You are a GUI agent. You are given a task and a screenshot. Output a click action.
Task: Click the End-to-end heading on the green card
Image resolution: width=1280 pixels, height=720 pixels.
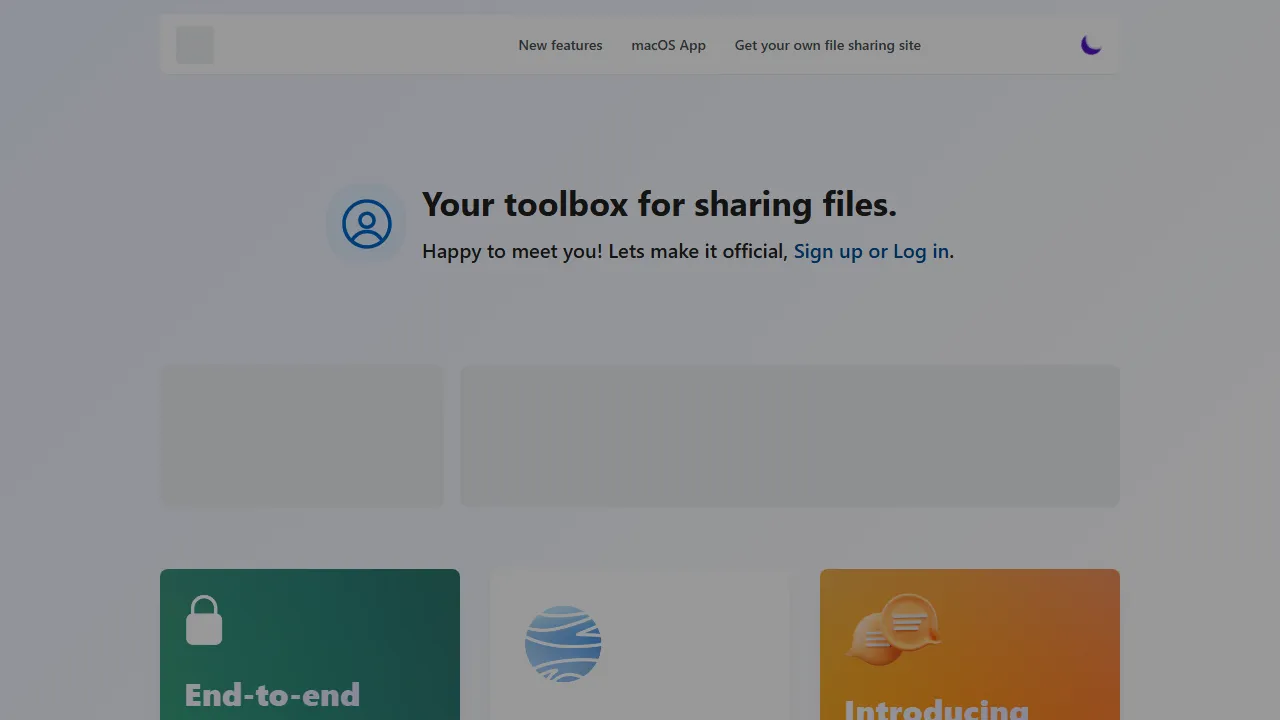coord(272,695)
